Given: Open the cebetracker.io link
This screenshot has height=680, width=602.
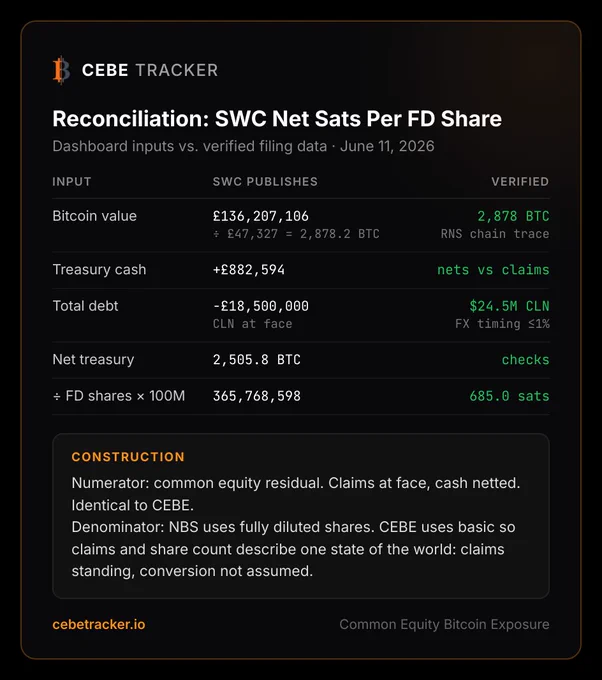Looking at the screenshot, I should 99,624.
